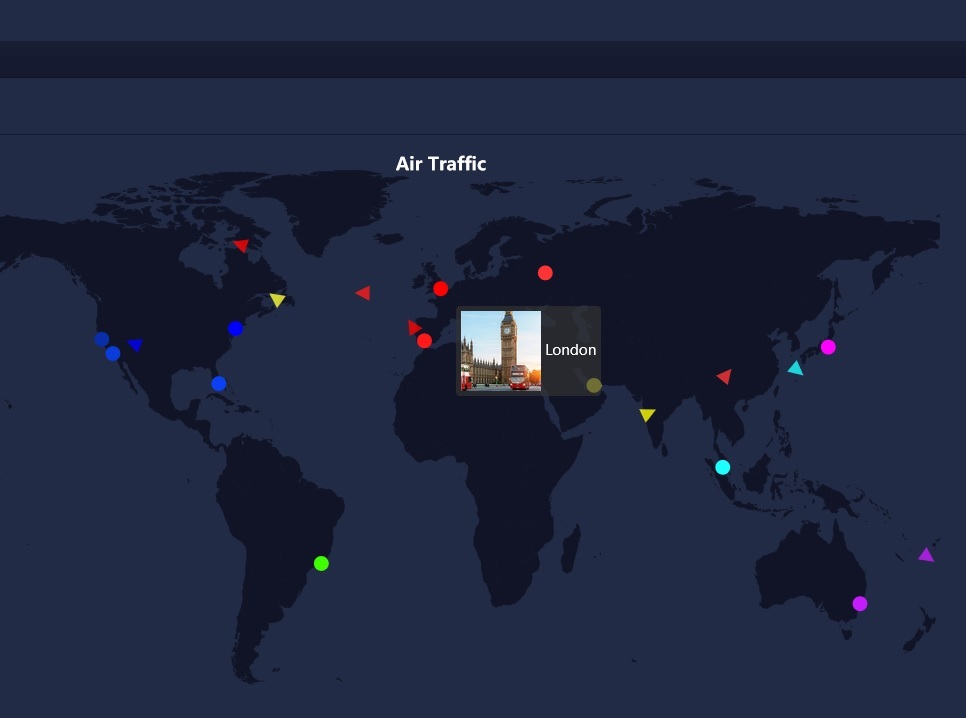
Task: Click the London label in the tooltip
Action: (570, 350)
